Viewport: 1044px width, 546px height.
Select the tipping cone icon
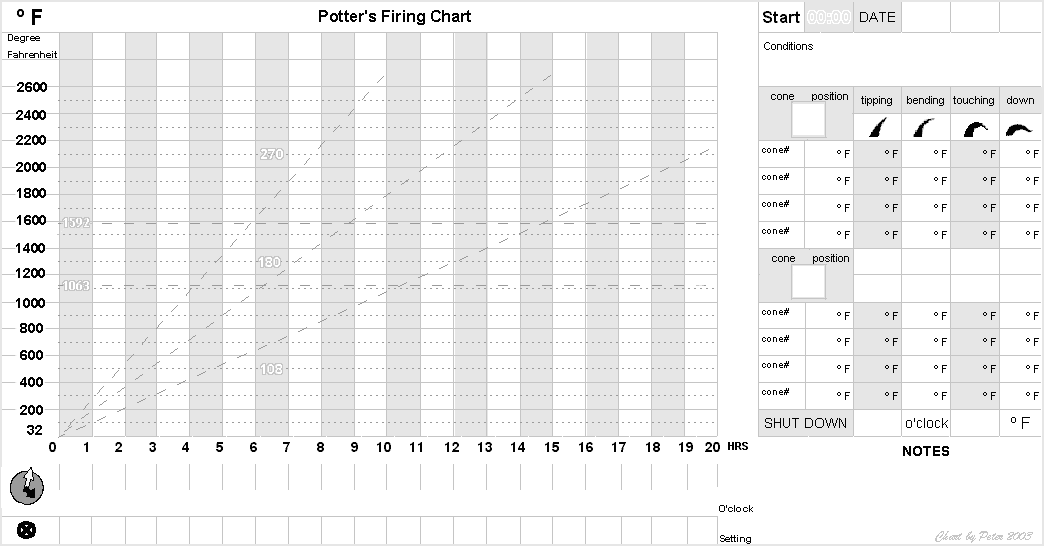click(878, 127)
